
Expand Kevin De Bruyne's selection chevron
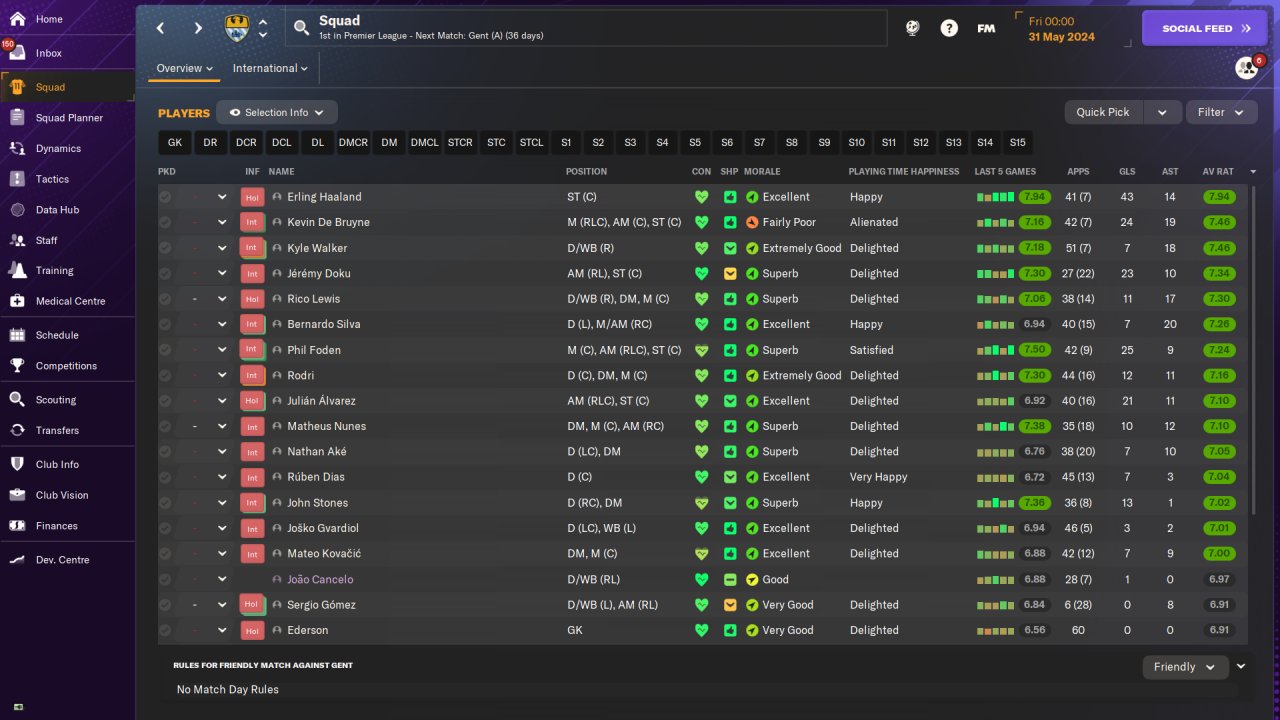pyautogui.click(x=222, y=222)
